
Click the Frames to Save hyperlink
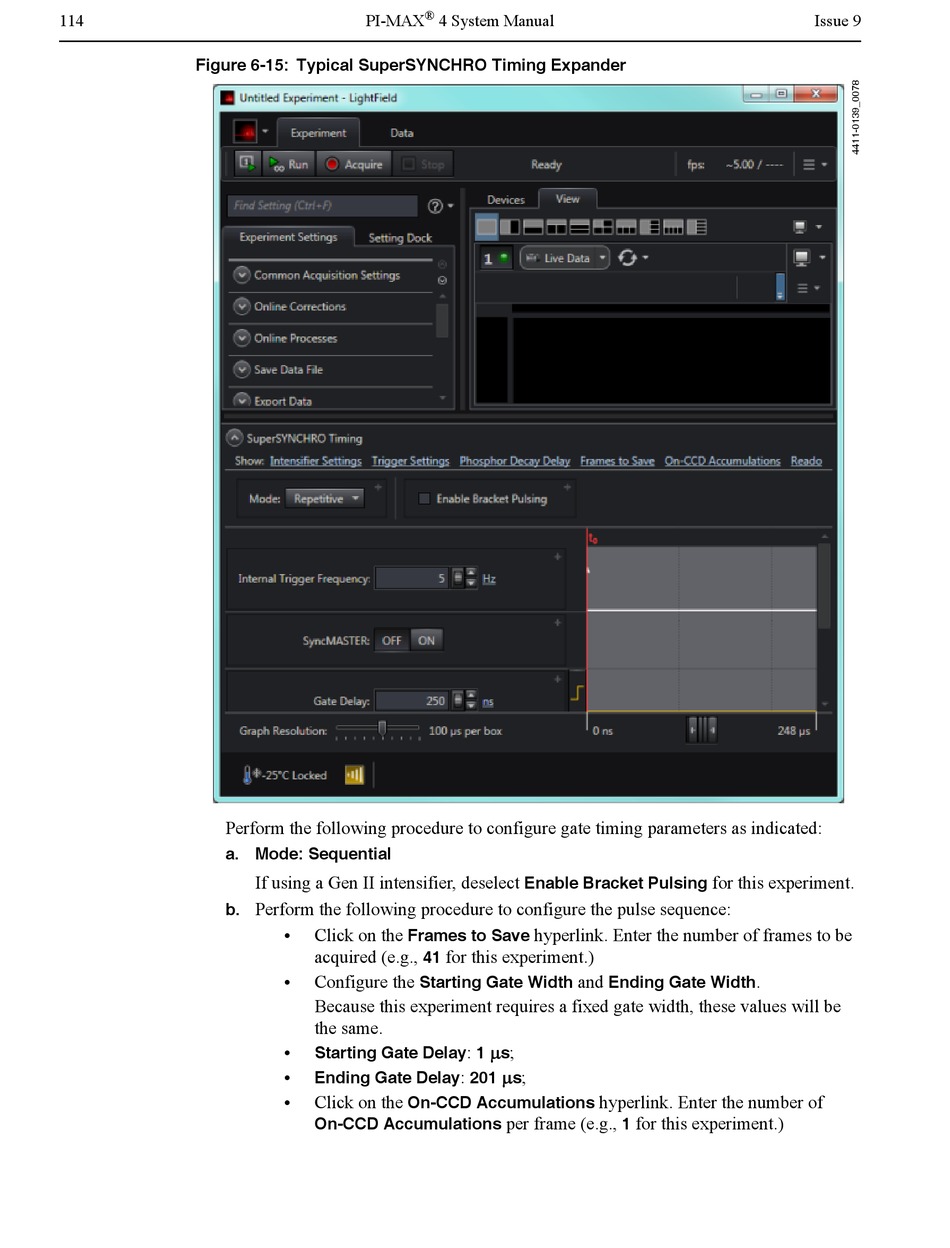click(617, 461)
